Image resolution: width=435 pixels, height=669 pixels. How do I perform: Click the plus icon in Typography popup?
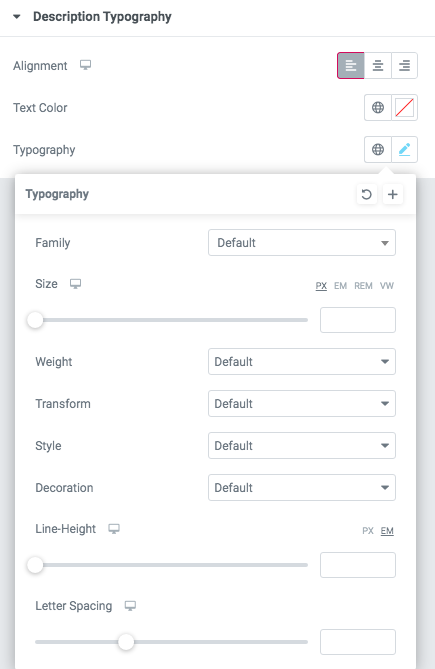pos(393,195)
